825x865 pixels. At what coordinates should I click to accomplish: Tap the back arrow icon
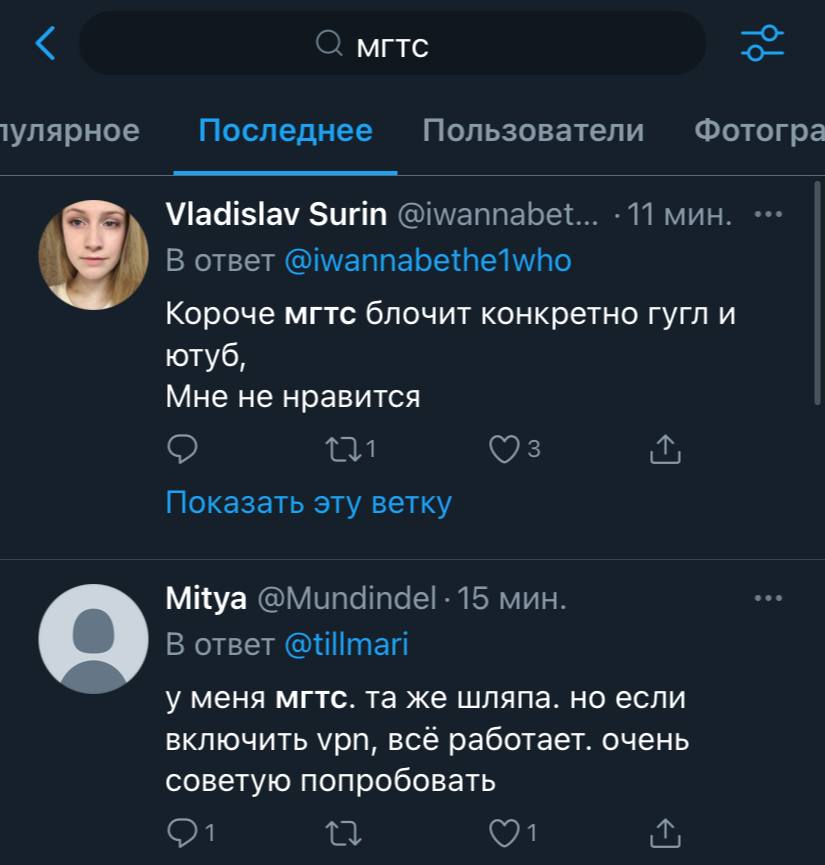[x=46, y=43]
